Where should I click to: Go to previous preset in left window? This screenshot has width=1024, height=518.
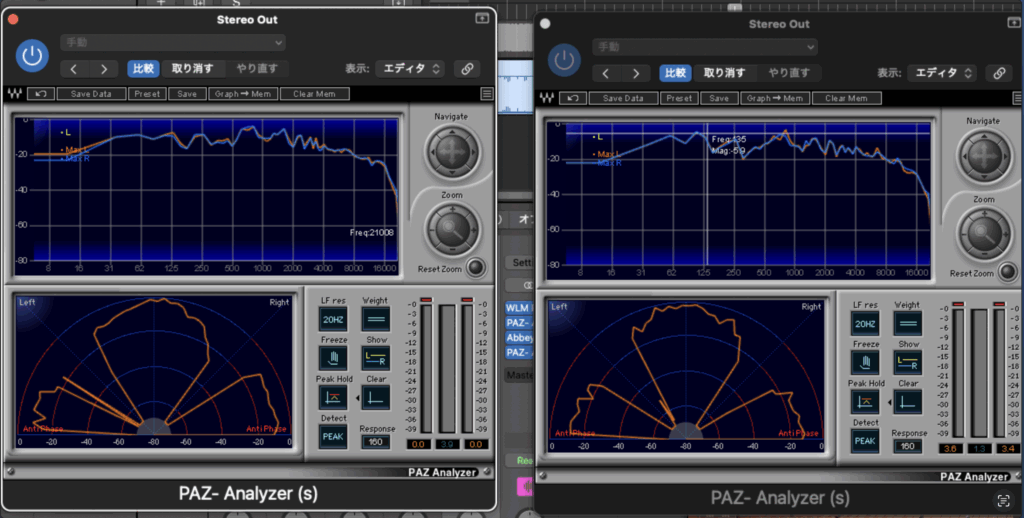(74, 69)
